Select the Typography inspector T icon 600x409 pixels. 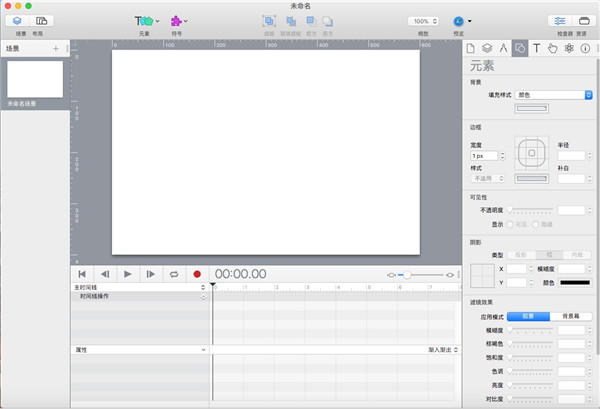point(536,47)
